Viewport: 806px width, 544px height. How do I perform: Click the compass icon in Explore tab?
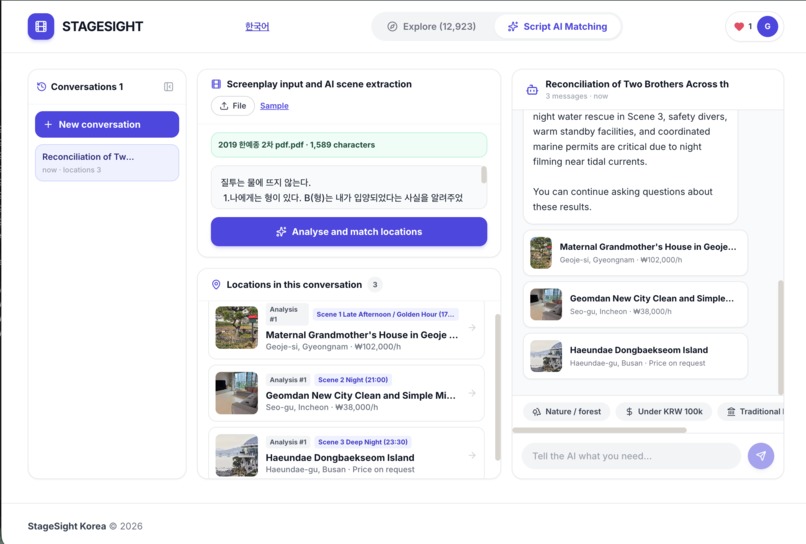[392, 27]
